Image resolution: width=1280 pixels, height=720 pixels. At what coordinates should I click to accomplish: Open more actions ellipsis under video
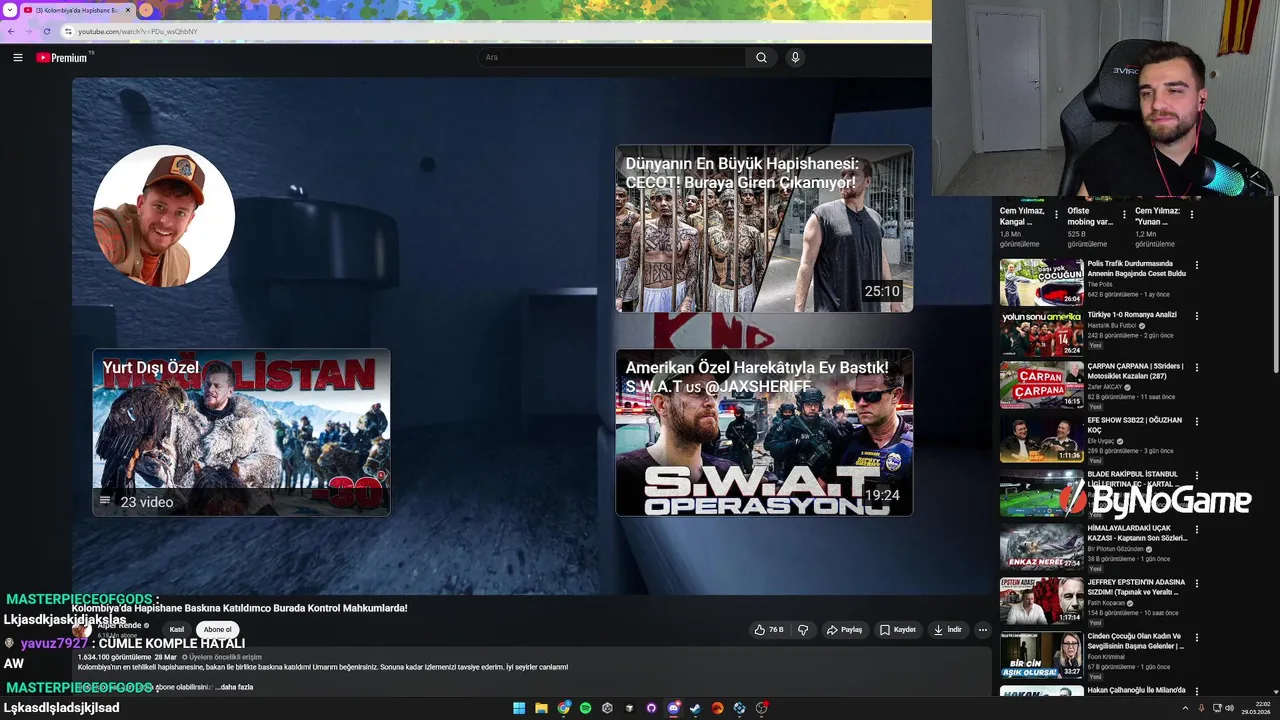coord(982,630)
